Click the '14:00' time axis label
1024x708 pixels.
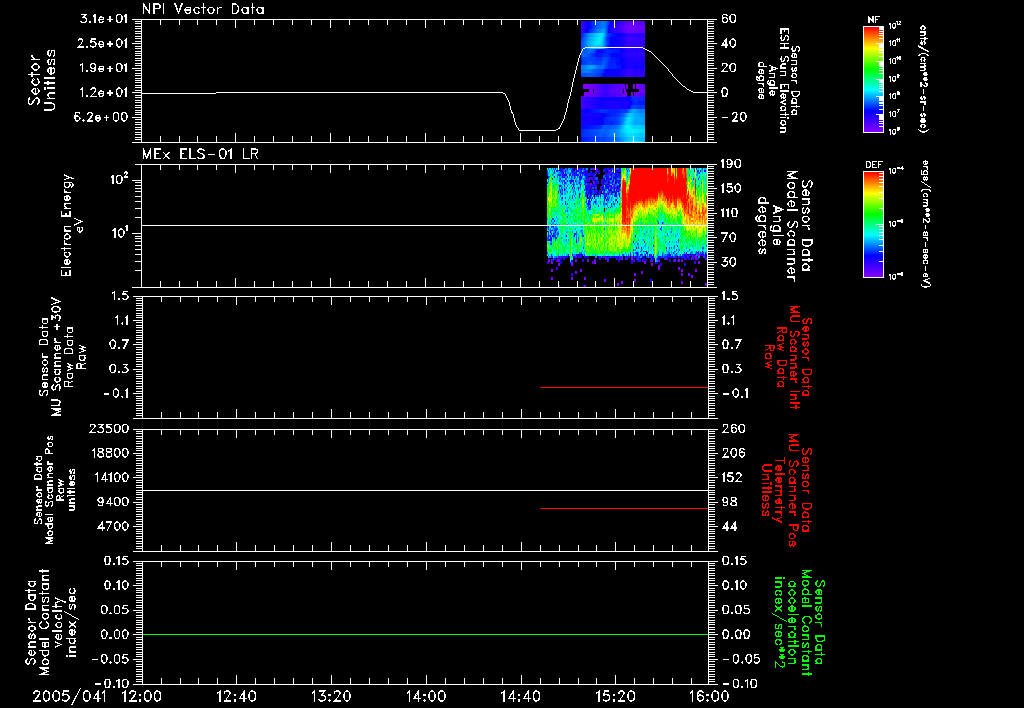[426, 696]
